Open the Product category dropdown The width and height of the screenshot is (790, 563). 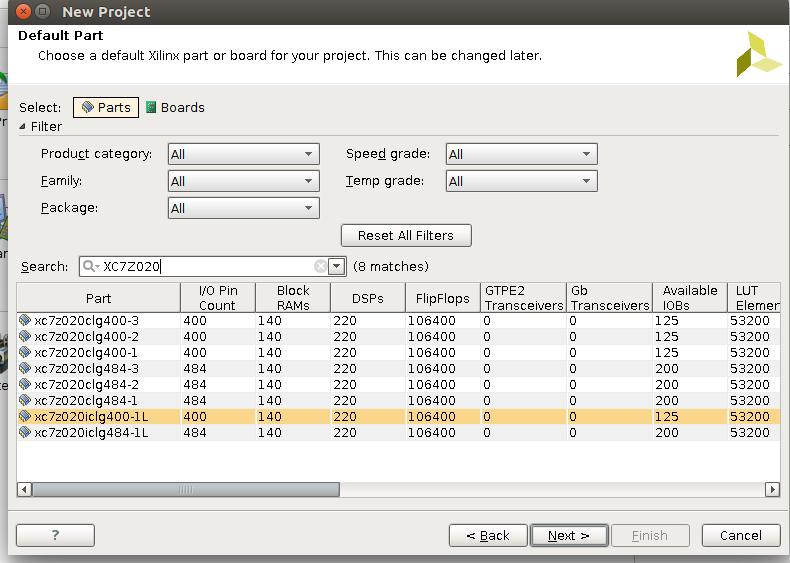pos(243,154)
